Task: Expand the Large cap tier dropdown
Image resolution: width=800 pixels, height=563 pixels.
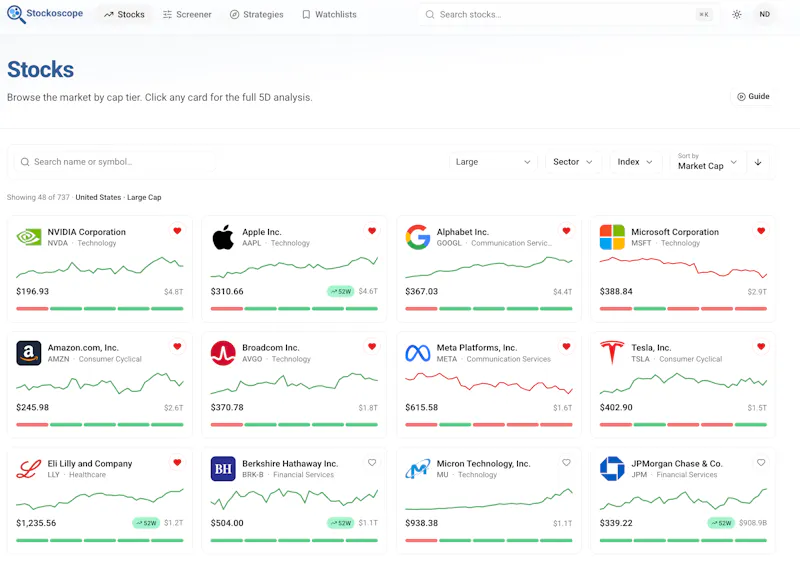Action: (x=493, y=162)
